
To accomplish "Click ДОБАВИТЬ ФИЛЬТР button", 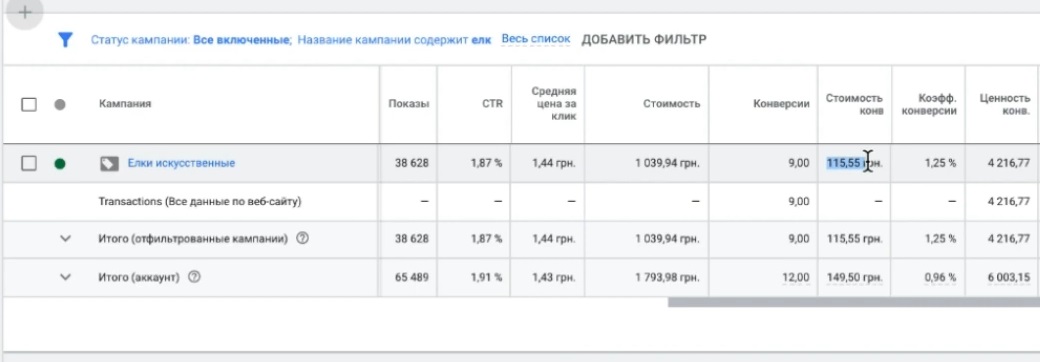I will [644, 40].
